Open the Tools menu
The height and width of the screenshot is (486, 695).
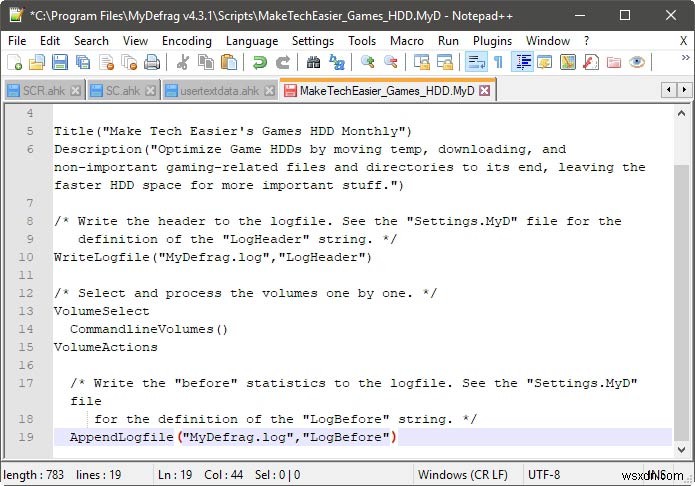362,41
